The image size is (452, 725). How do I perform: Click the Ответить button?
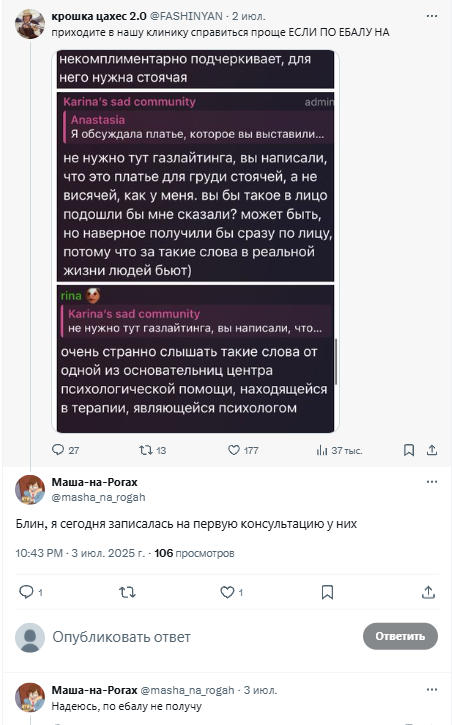point(400,636)
